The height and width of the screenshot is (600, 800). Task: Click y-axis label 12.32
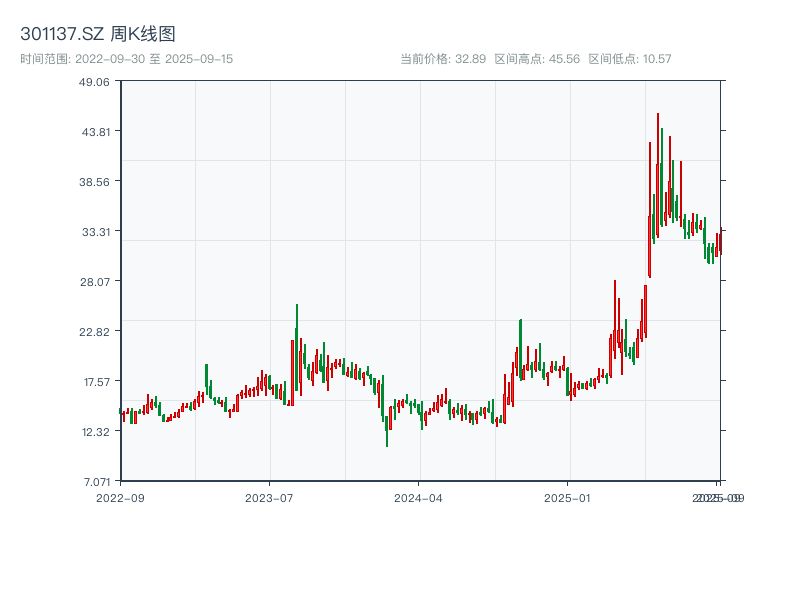pos(96,432)
